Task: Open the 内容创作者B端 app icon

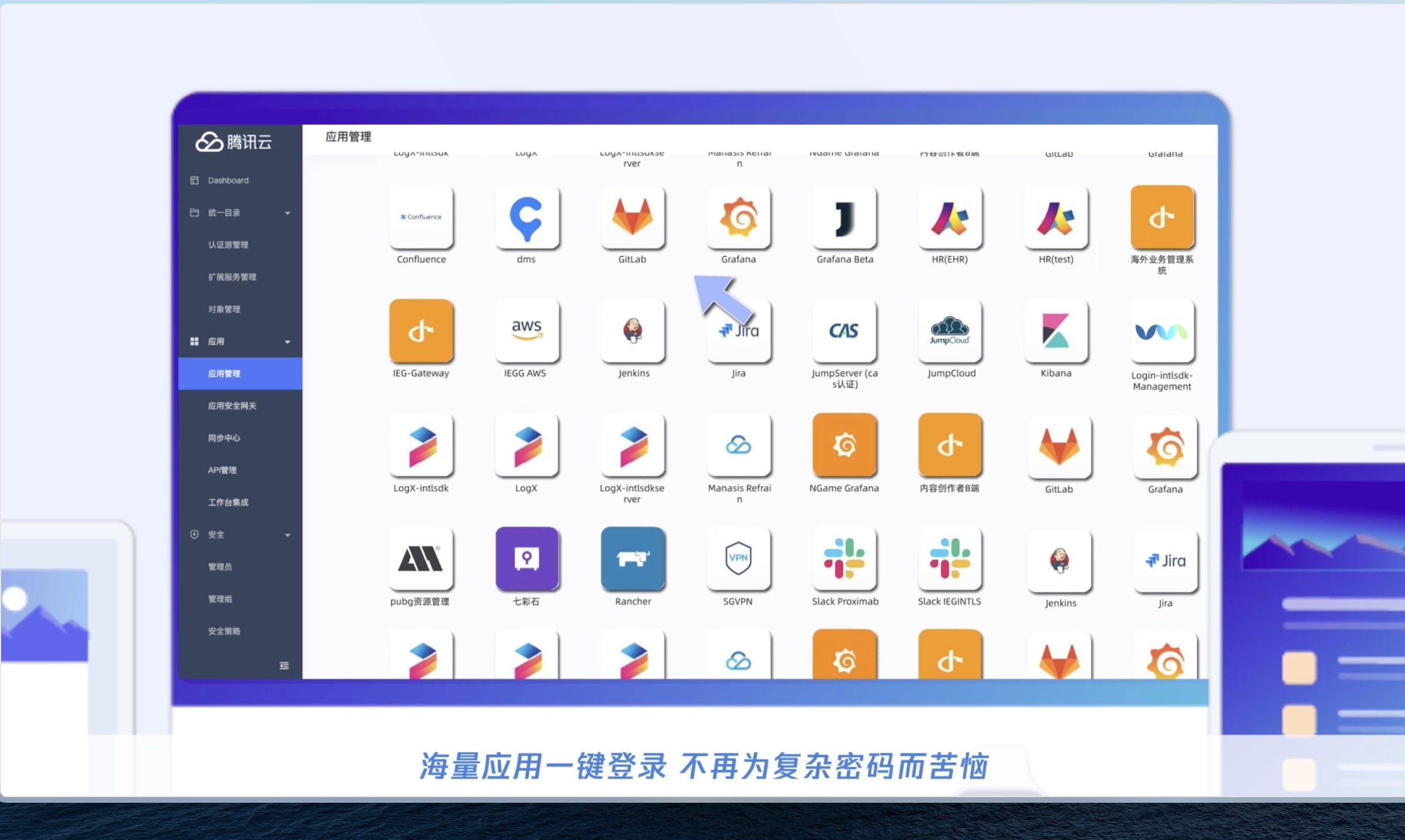Action: pyautogui.click(x=950, y=445)
